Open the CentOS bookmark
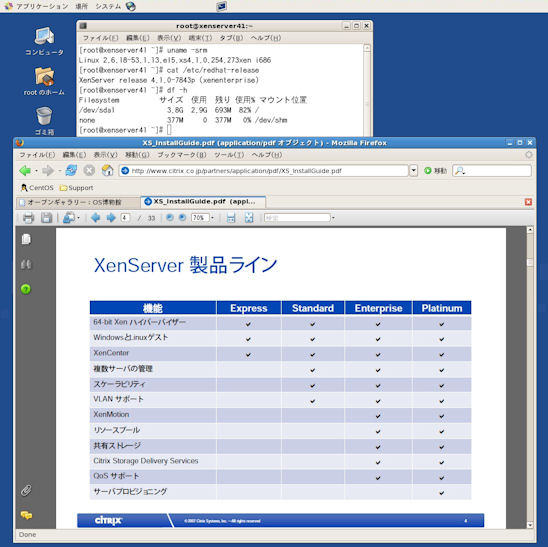This screenshot has width=548, height=547. (37, 188)
